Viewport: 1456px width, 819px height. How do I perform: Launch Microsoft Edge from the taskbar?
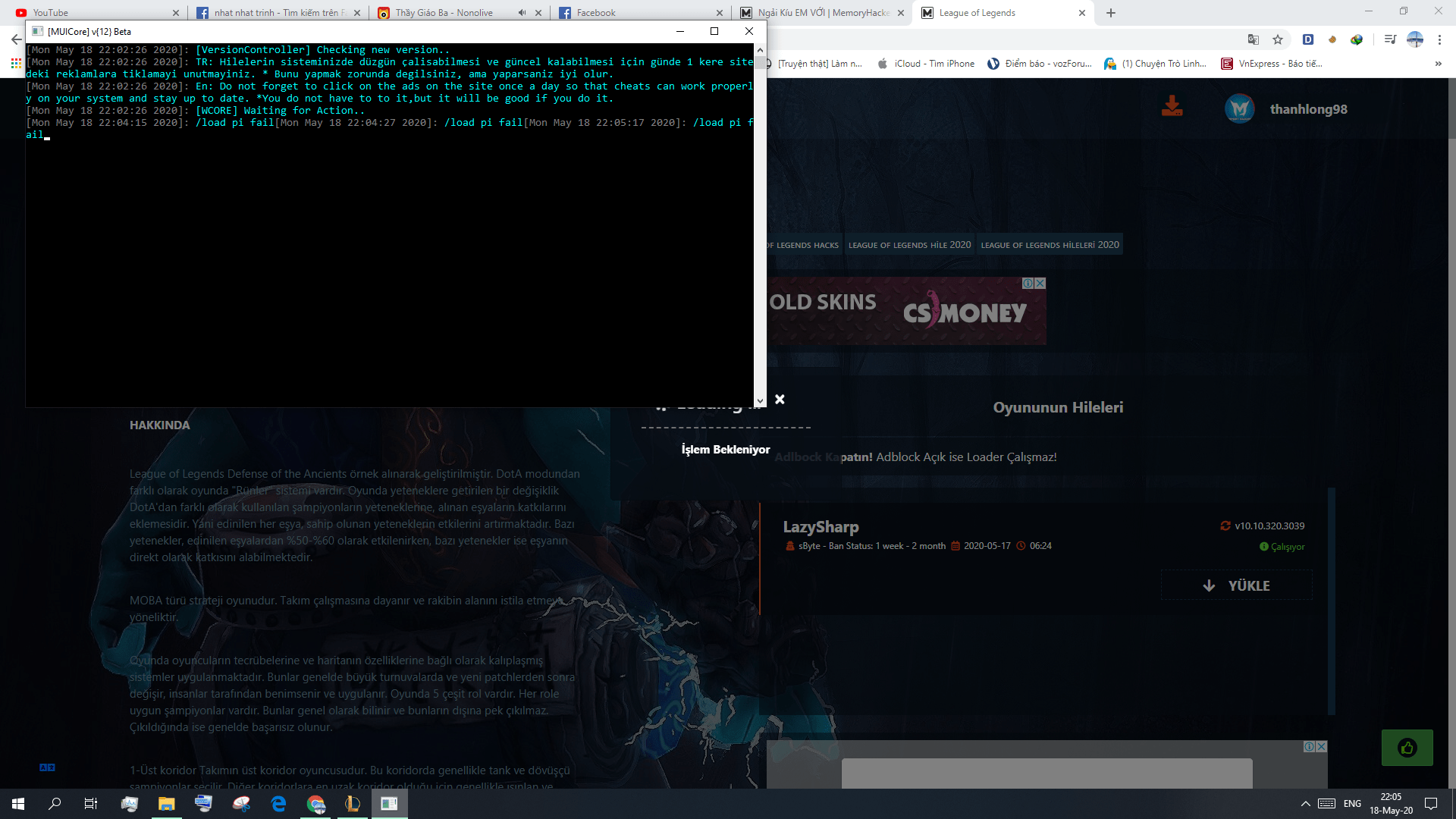click(278, 804)
